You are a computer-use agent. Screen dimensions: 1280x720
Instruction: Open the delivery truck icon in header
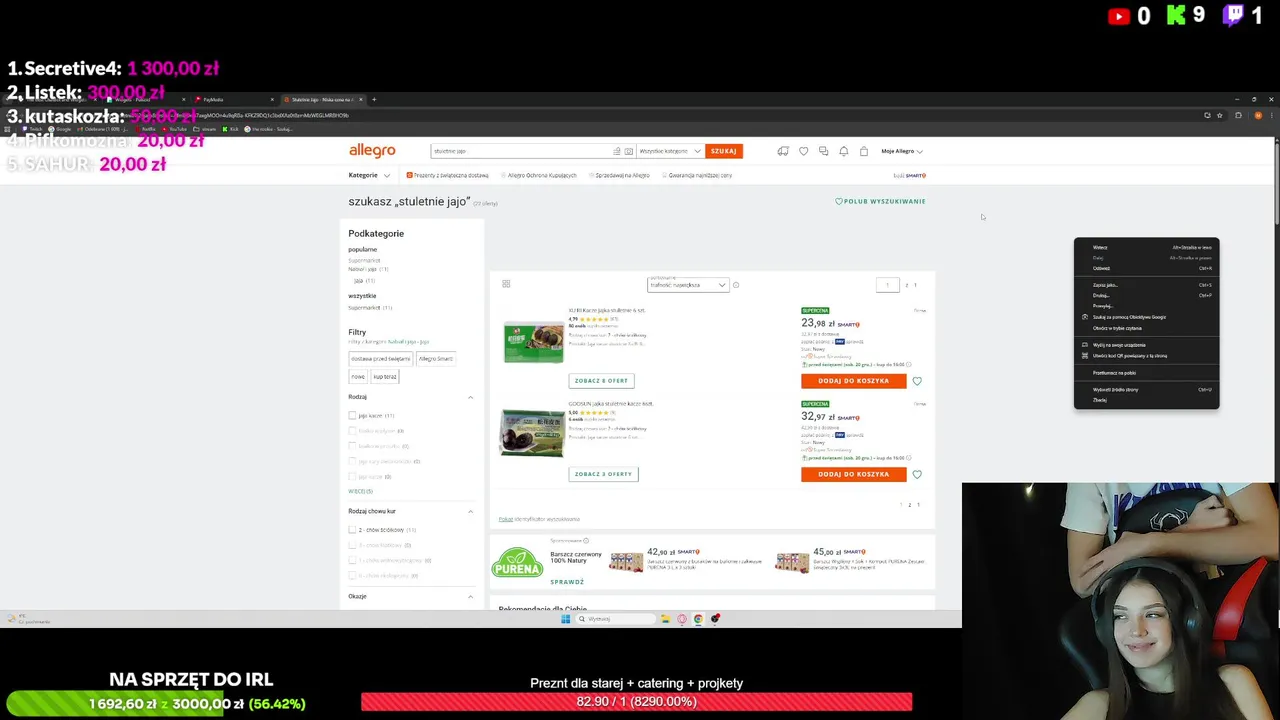tap(783, 151)
